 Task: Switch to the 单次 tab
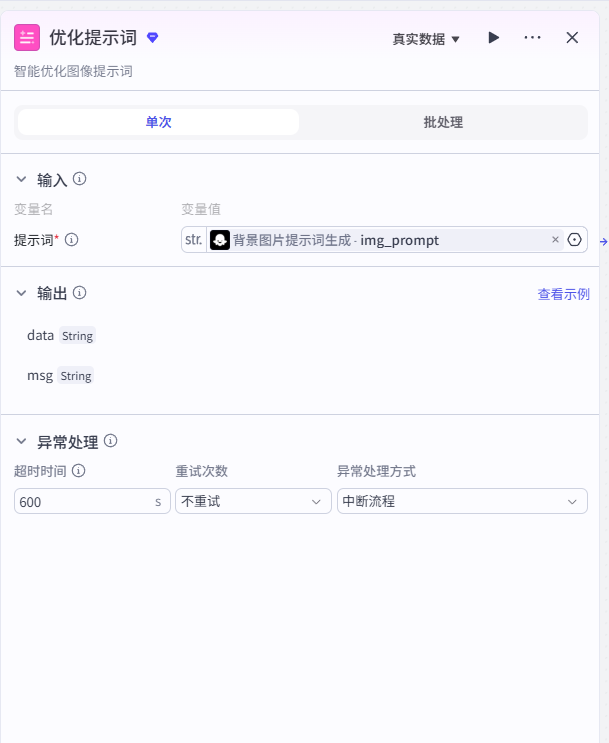[158, 122]
